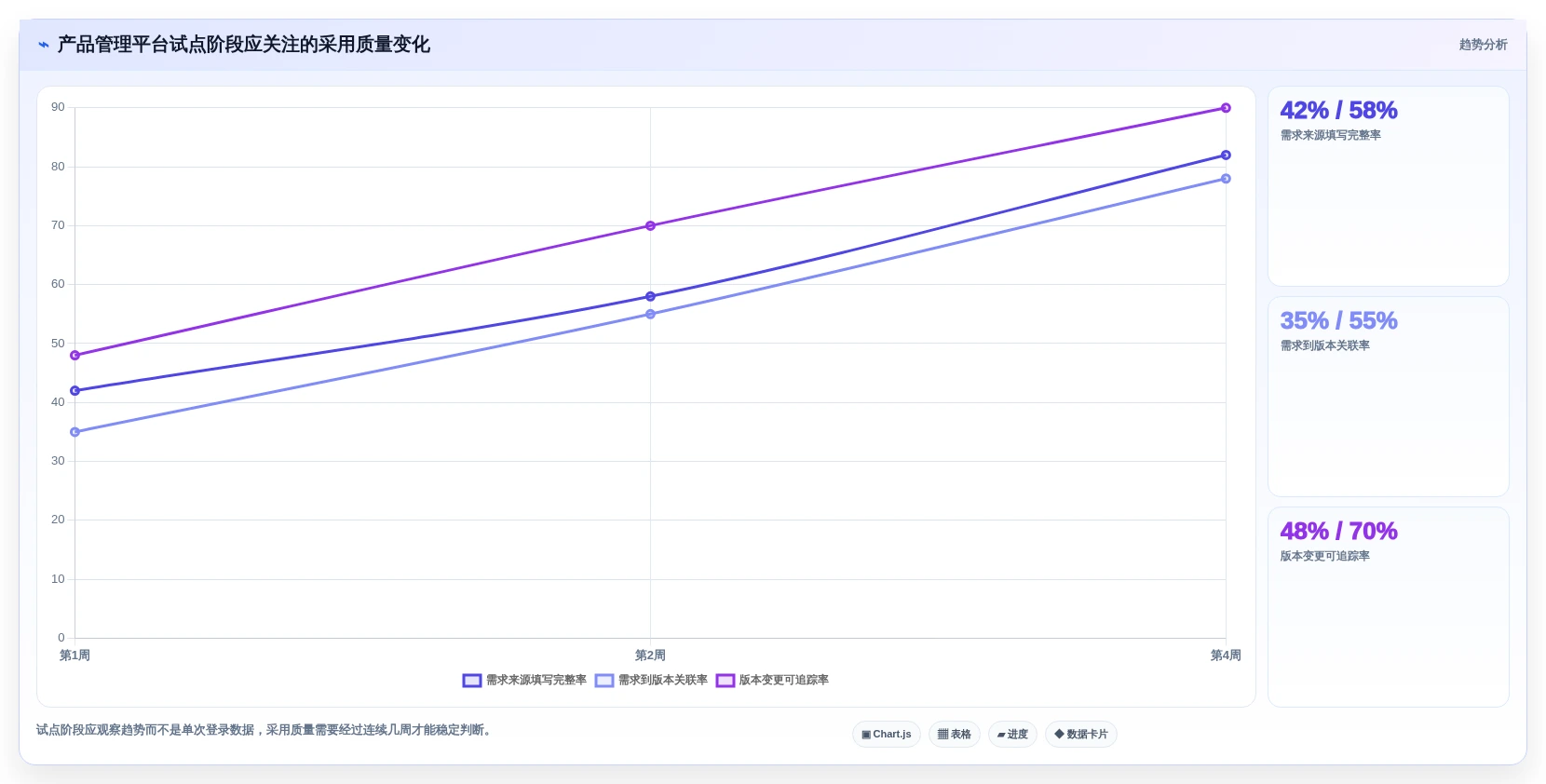Click the chart title 产品管理平台试点阶段应关注的采用质量变化

244,45
